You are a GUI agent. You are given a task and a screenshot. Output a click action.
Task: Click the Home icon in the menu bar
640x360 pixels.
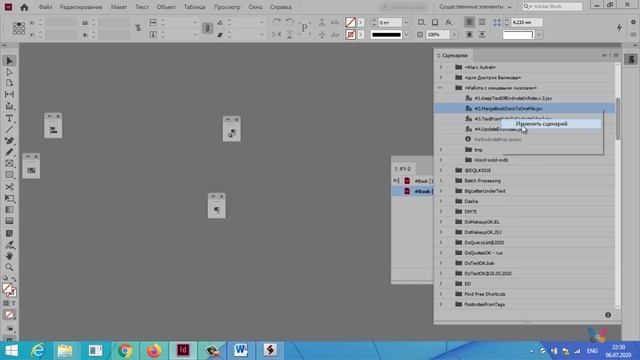pyautogui.click(x=24, y=7)
